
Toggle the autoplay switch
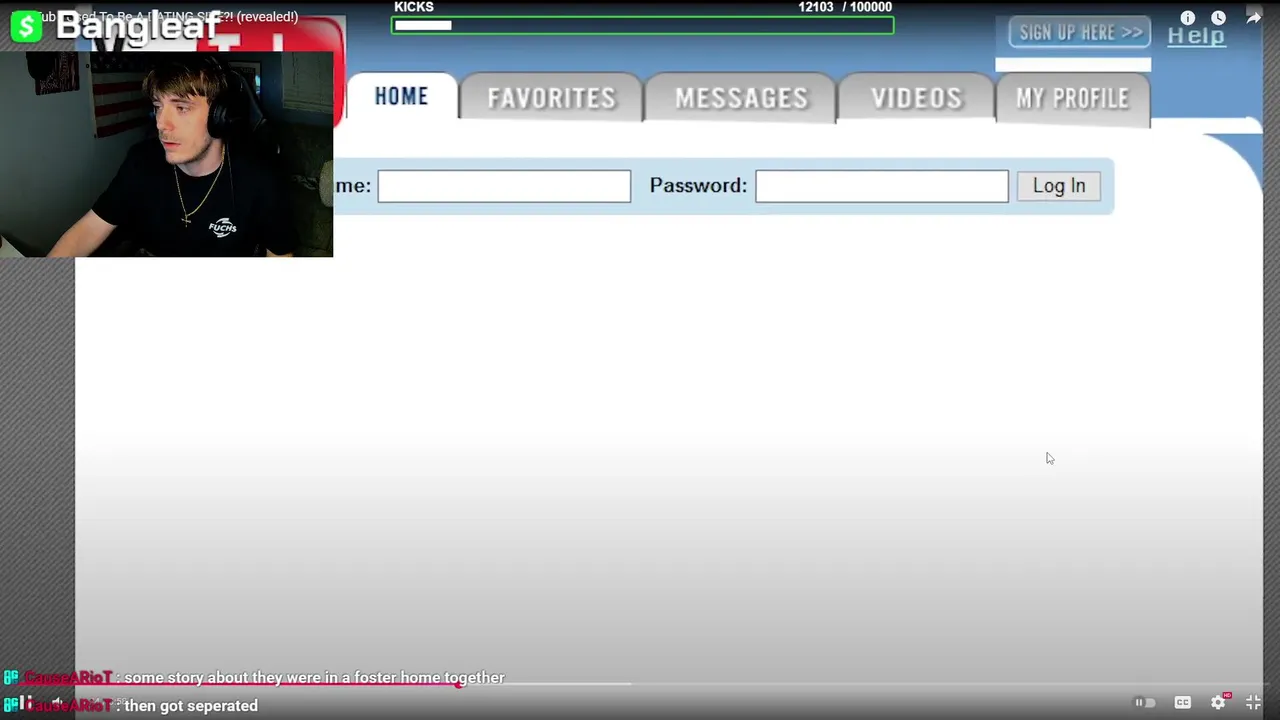(x=1145, y=703)
